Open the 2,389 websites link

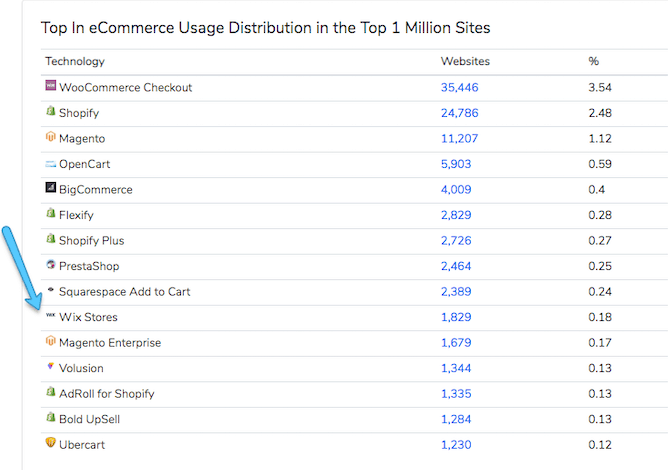456,292
